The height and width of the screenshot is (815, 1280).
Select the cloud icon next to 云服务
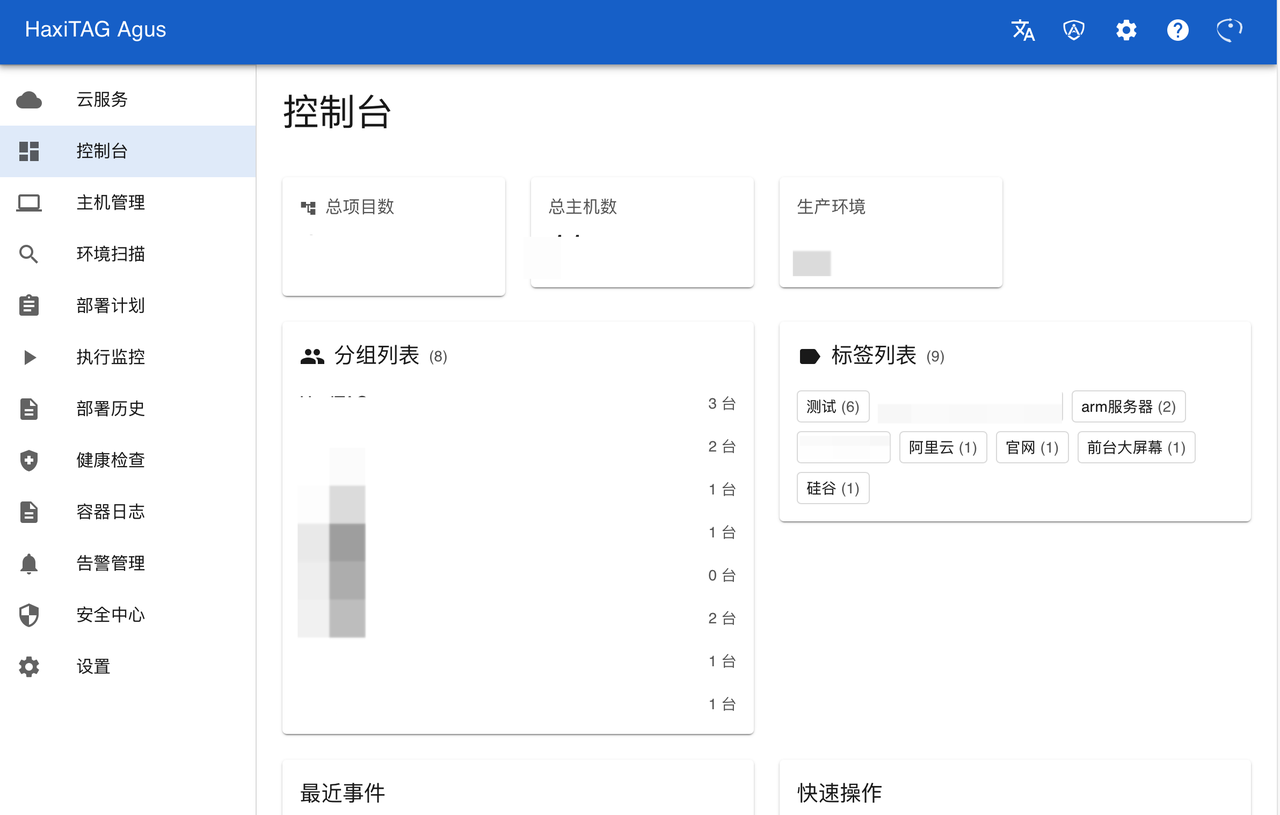[x=29, y=99]
